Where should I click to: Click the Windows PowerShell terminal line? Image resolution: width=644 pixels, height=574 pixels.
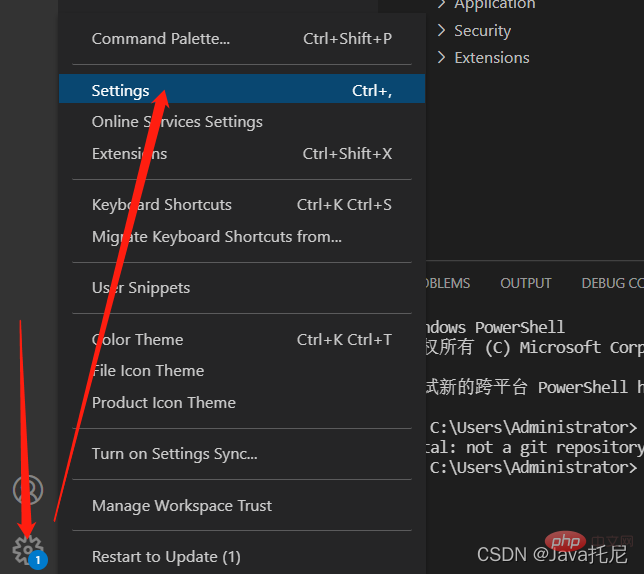pyautogui.click(x=495, y=328)
